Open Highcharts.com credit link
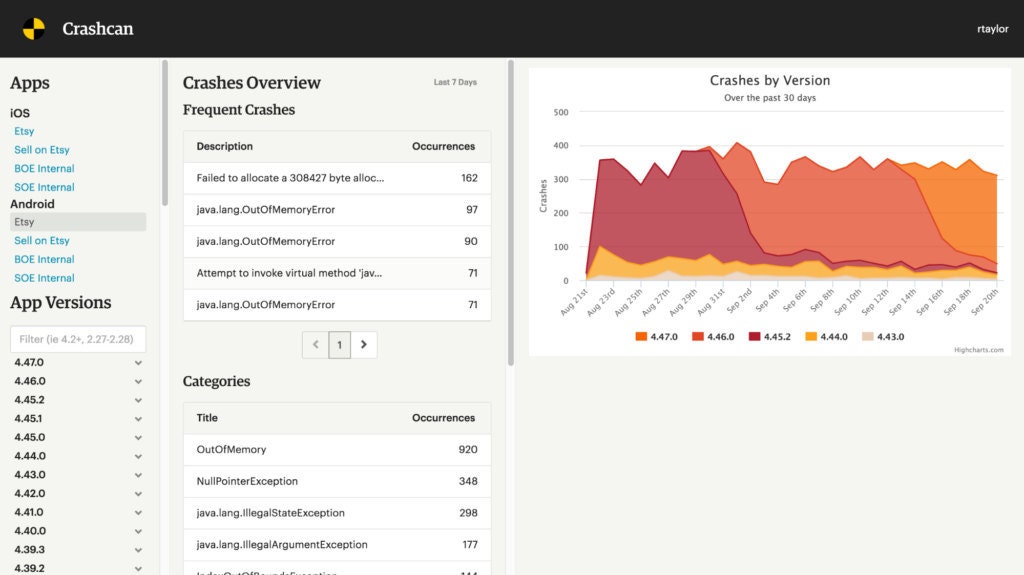This screenshot has height=575, width=1024. click(978, 350)
